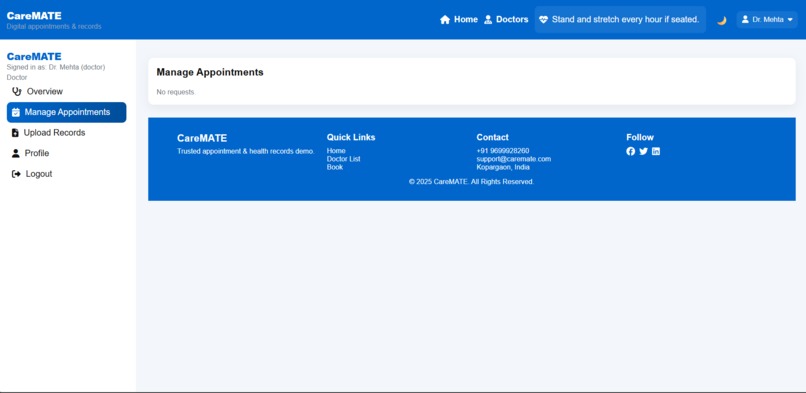Click the Contact footer heading
806x393 pixels.
pyautogui.click(x=492, y=137)
